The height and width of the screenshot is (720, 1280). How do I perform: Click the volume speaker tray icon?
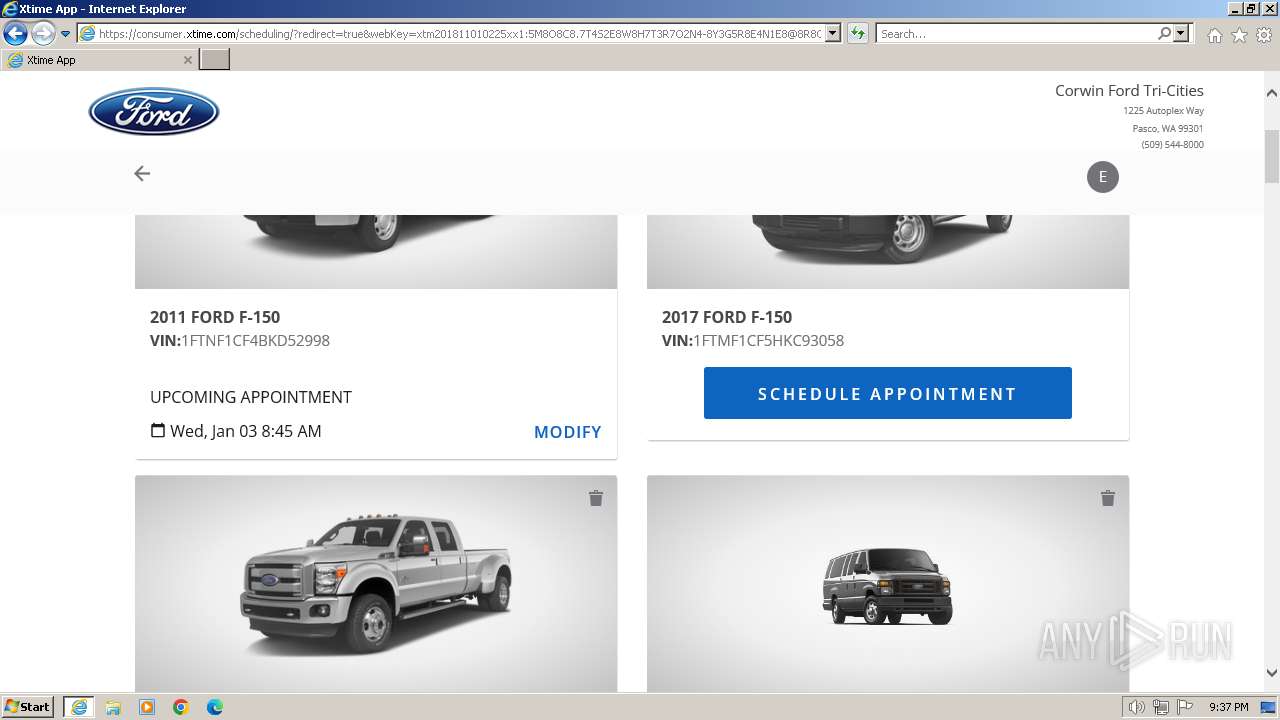tap(1137, 707)
